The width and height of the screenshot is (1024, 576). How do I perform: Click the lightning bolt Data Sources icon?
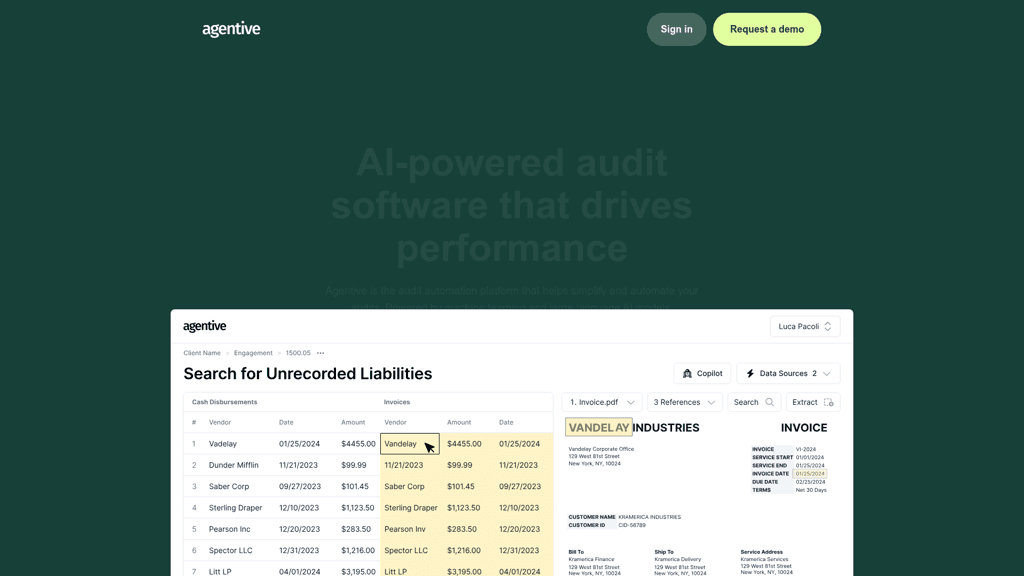tap(750, 373)
